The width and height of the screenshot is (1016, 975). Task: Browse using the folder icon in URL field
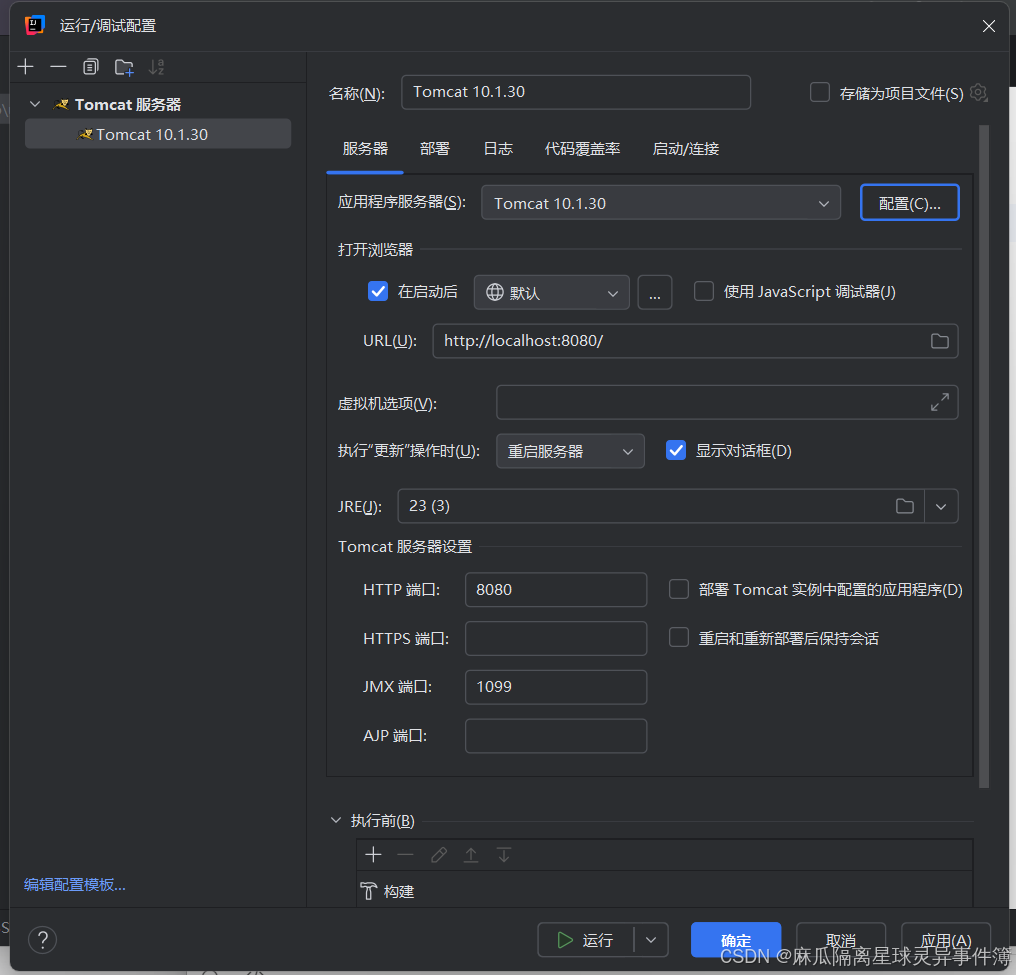(x=940, y=341)
